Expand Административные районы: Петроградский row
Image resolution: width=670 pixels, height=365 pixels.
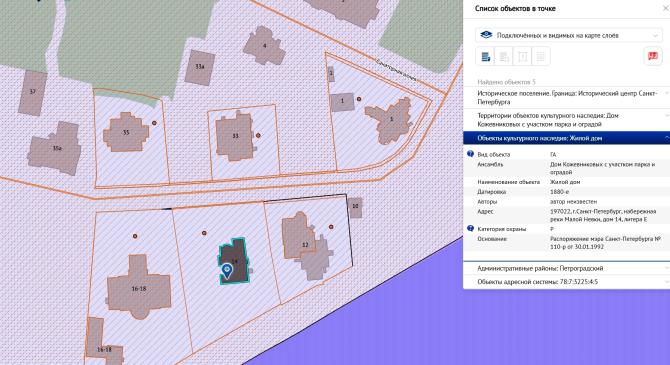567,268
